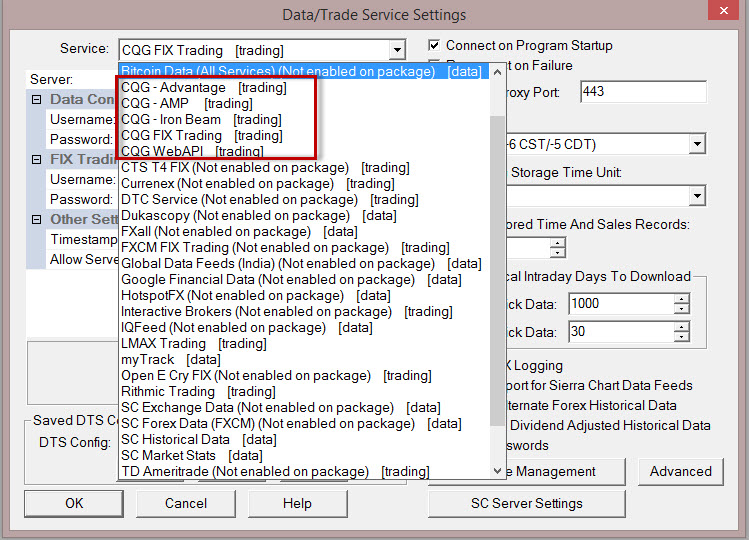Click the Cancel button
This screenshot has width=749, height=540.
click(x=186, y=503)
